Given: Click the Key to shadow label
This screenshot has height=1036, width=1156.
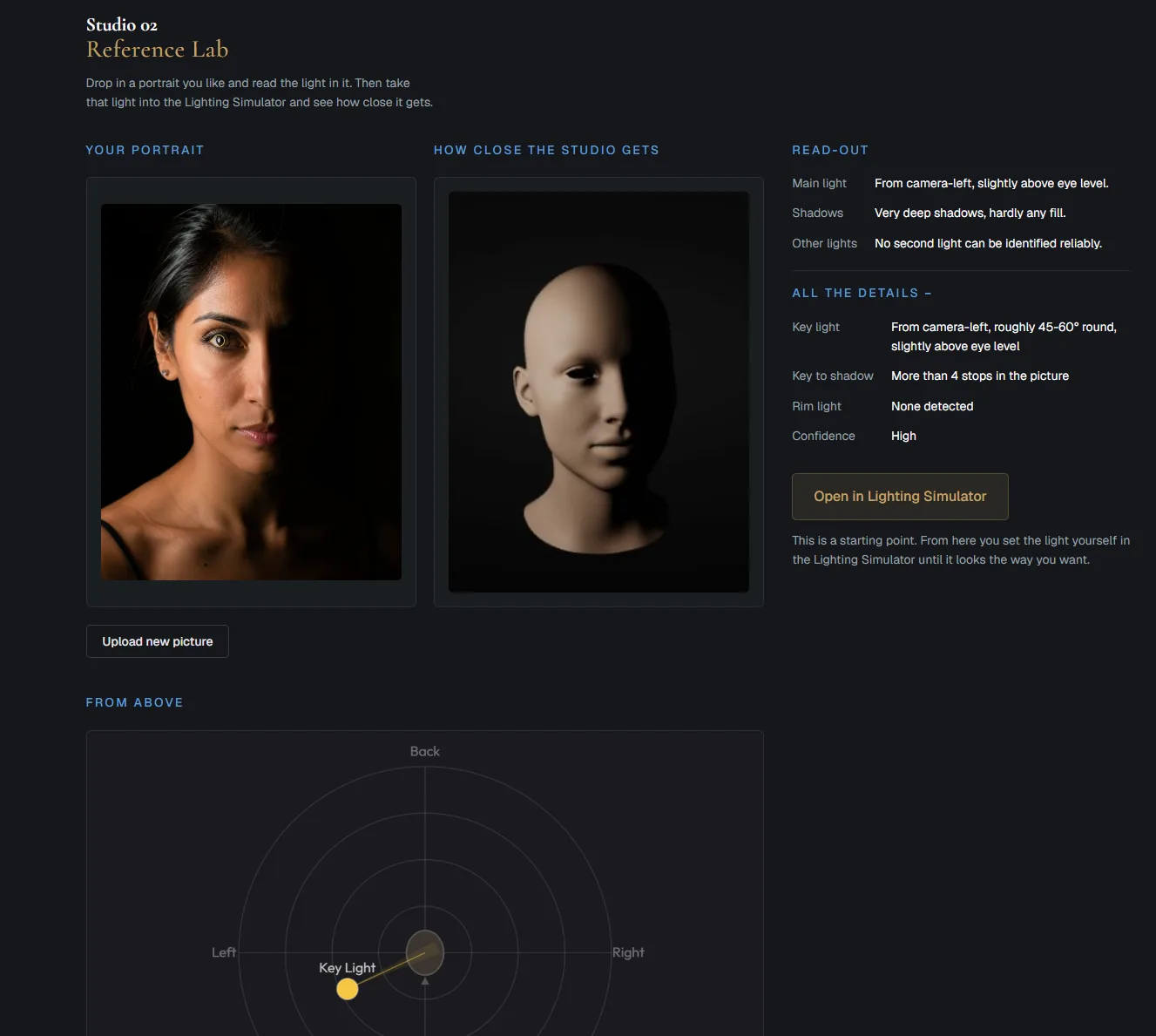Looking at the screenshot, I should pyautogui.click(x=833, y=376).
